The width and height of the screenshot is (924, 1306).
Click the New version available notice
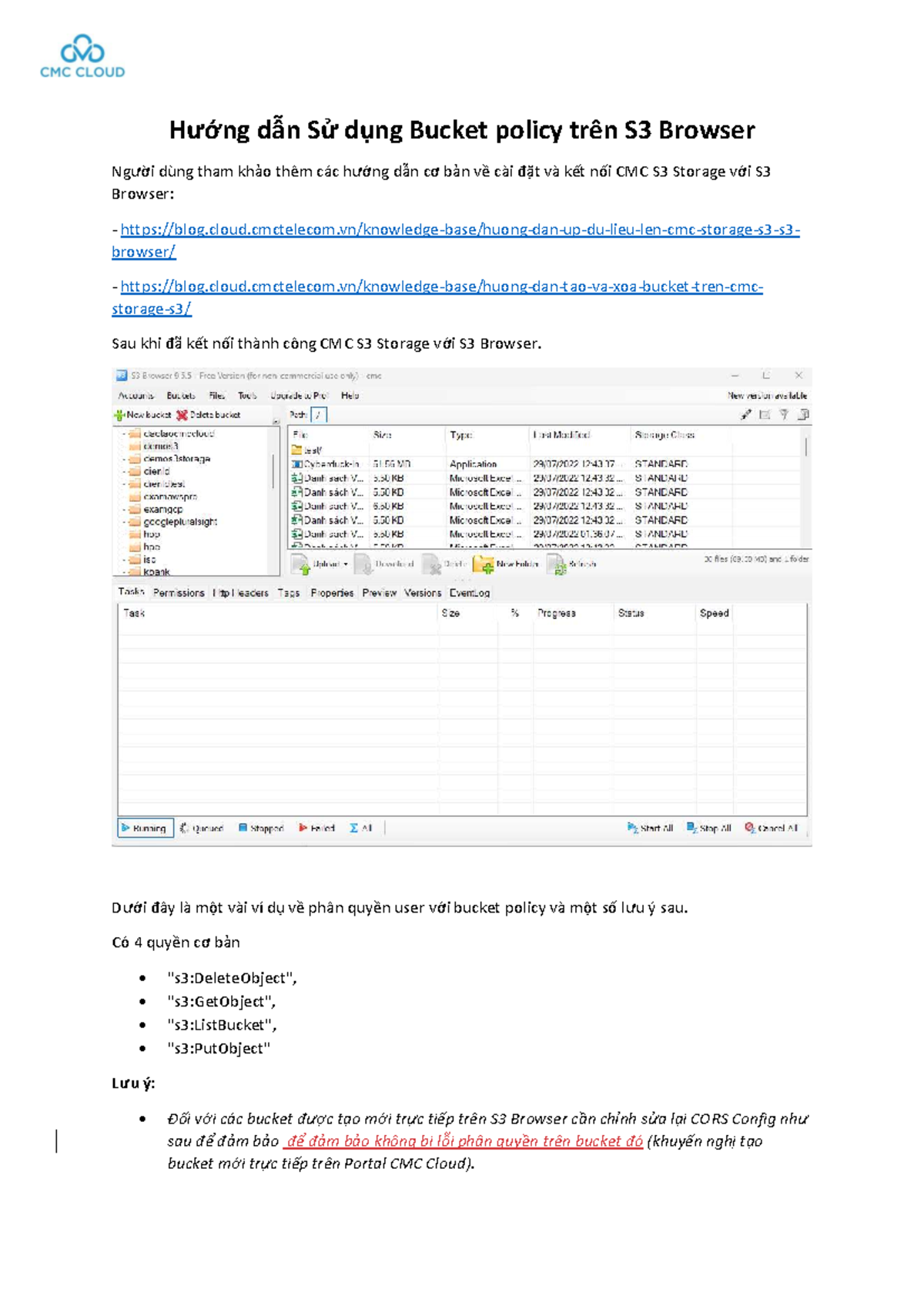tap(768, 396)
